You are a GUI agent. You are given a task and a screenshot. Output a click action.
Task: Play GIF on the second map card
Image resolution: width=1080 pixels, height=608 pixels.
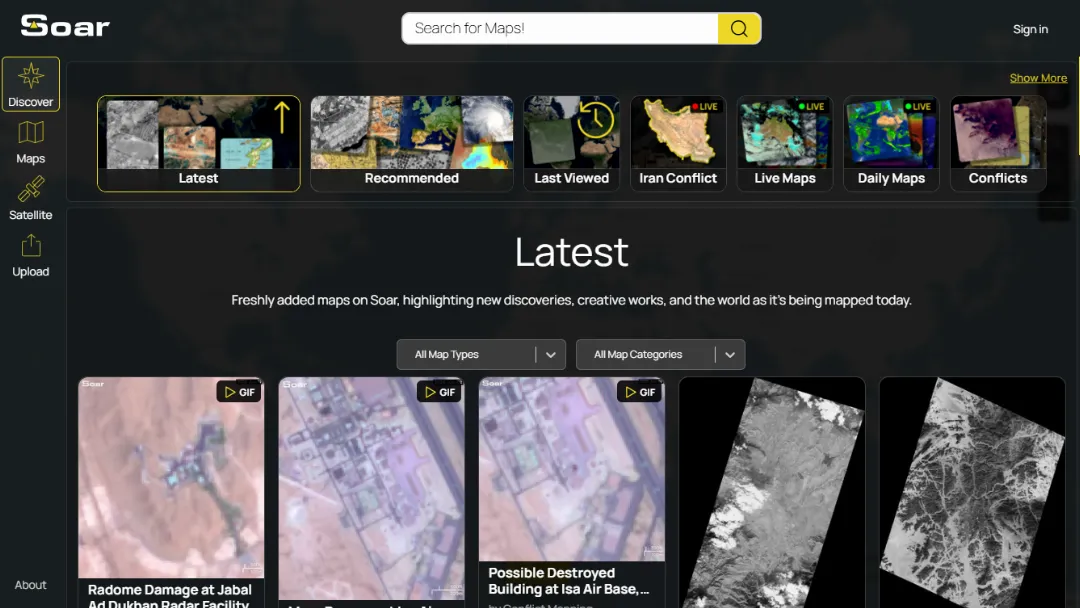[439, 392]
